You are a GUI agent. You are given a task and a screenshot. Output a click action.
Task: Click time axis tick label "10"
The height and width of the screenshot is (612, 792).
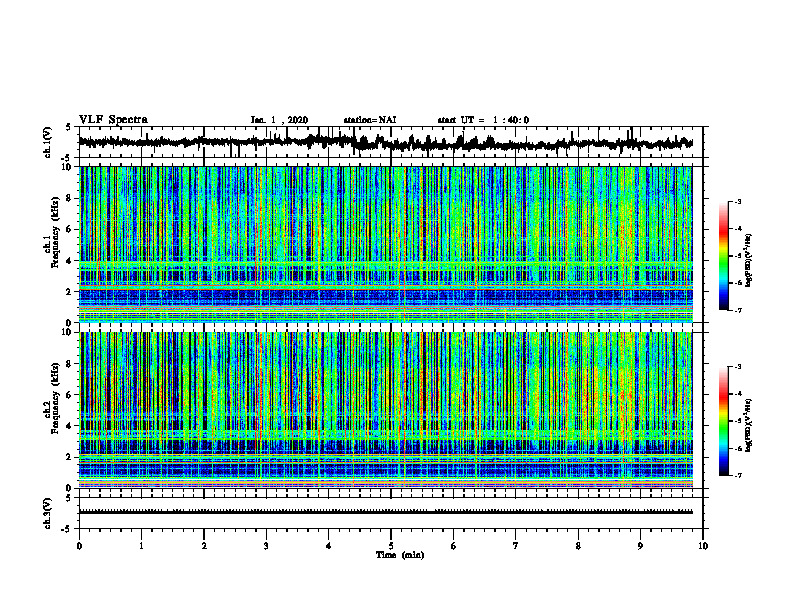coord(703,546)
